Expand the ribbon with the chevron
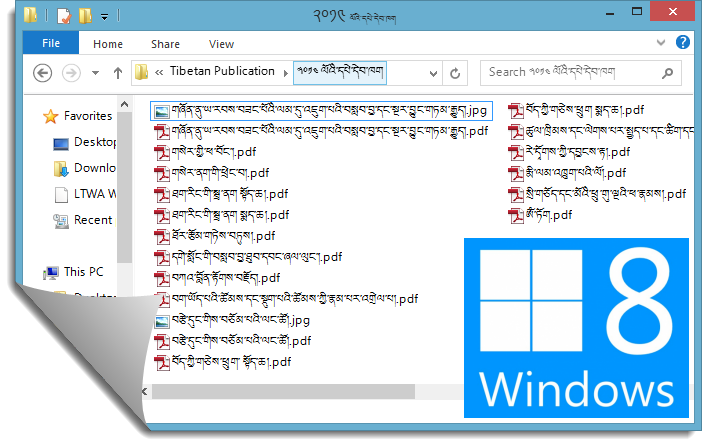The width and height of the screenshot is (702, 446). point(661,43)
